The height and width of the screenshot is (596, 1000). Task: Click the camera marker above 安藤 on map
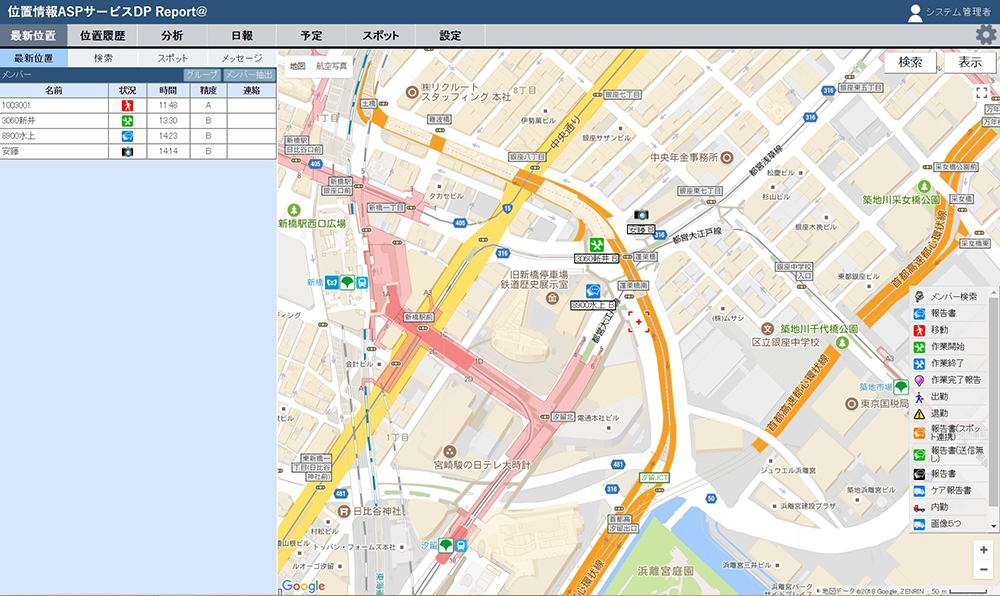click(641, 215)
